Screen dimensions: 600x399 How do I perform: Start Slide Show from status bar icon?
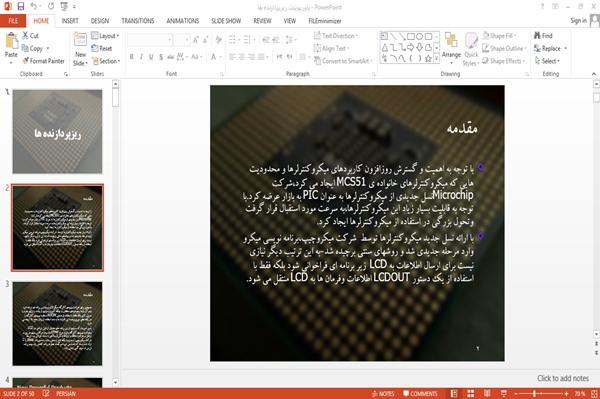[504, 394]
